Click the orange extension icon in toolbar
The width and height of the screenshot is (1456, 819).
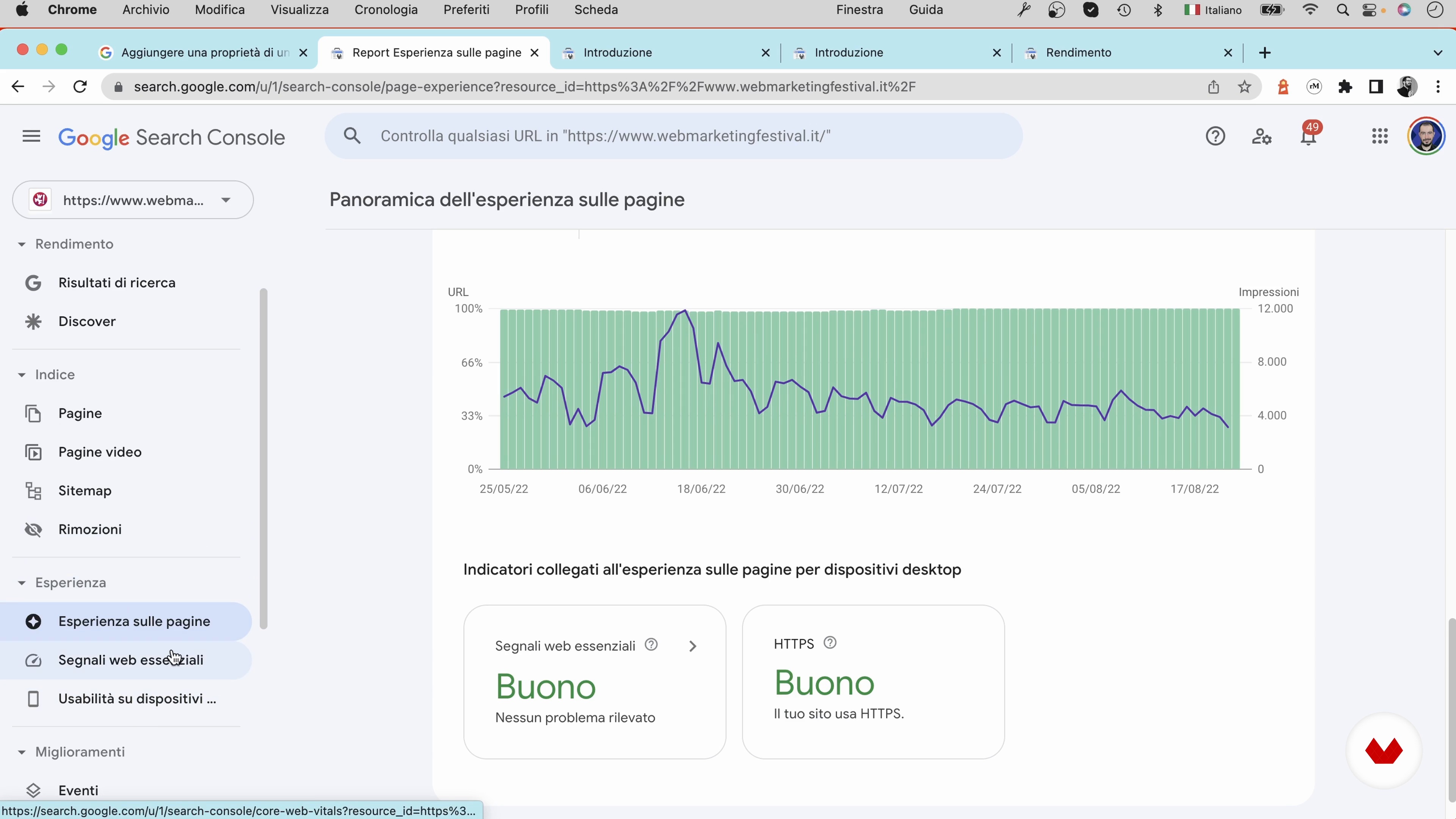[1283, 86]
